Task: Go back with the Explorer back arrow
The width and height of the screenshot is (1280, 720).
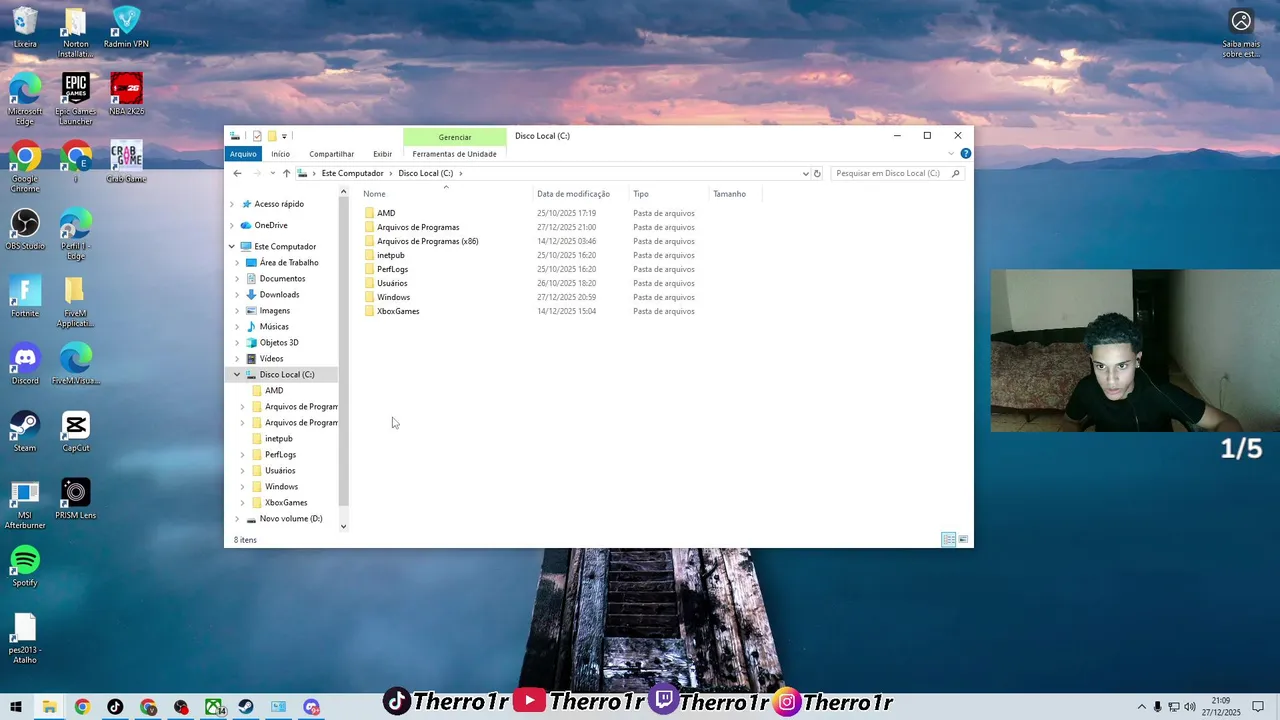Action: pos(237,173)
